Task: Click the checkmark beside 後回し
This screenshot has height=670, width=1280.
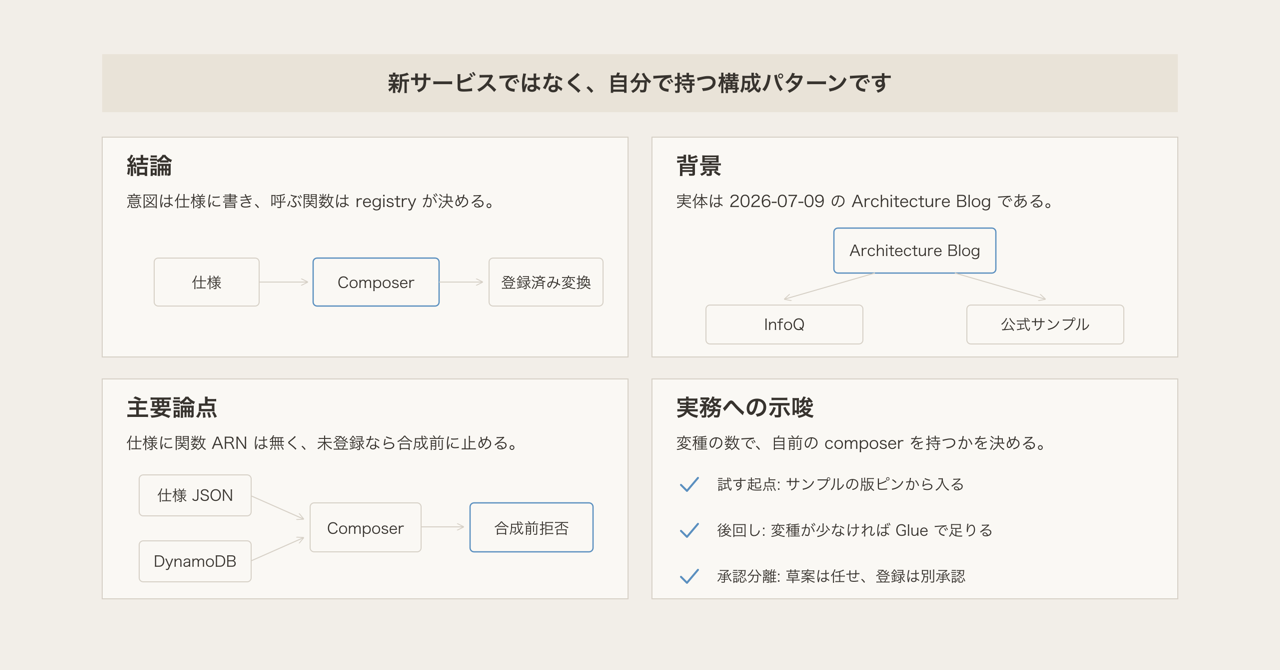Action: tap(689, 530)
